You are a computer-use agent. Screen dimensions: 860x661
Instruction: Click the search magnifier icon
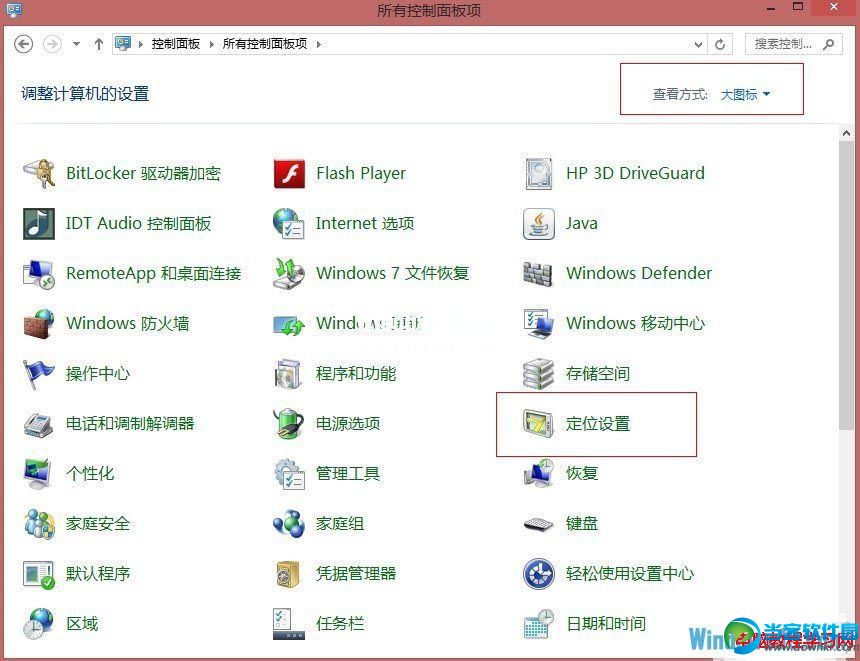(x=829, y=44)
